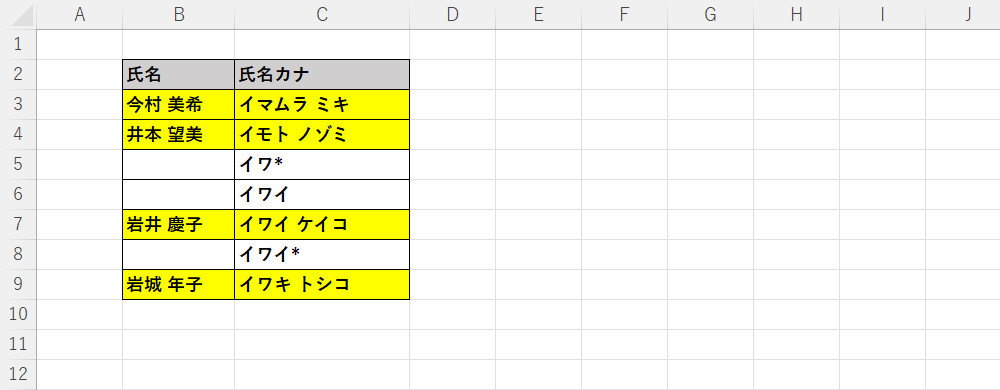Select column B header
Viewport: 1000px width, 390px height.
(179, 15)
